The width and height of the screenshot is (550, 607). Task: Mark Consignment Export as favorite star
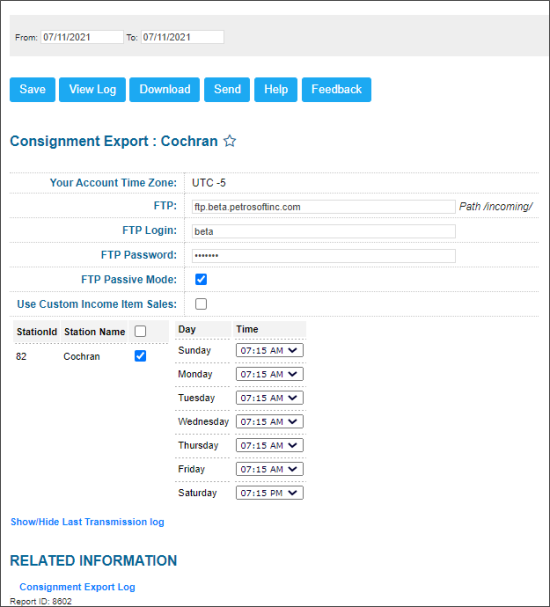pos(230,141)
